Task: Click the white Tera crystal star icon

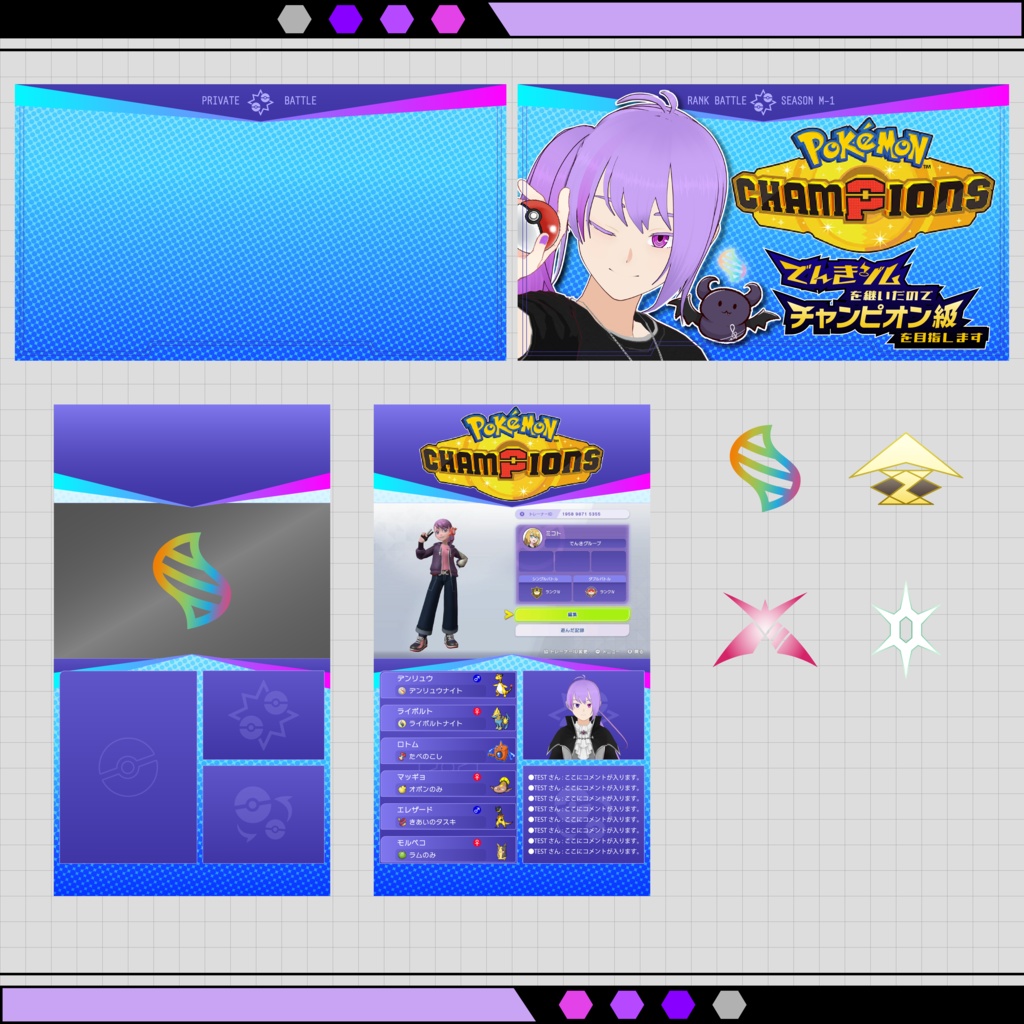Action: click(905, 629)
